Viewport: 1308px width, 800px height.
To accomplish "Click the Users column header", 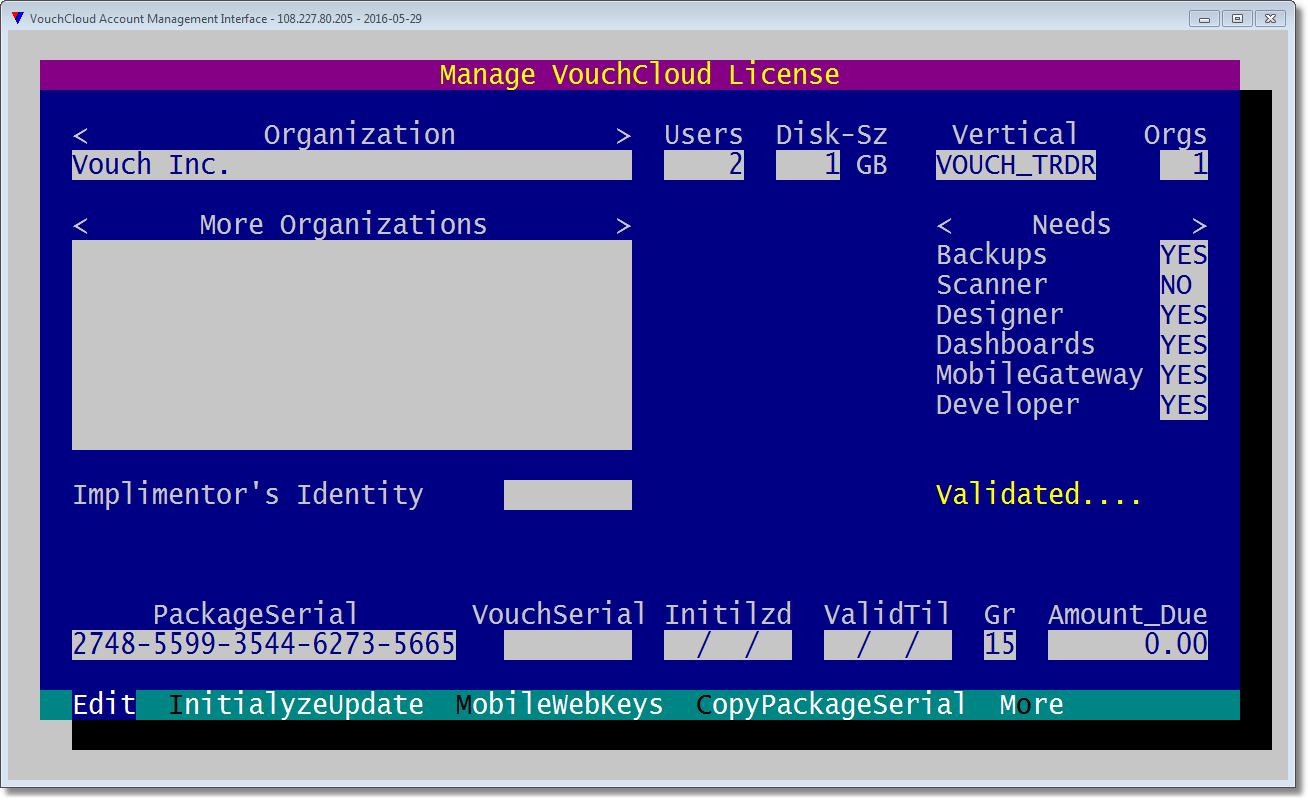I will (x=704, y=135).
